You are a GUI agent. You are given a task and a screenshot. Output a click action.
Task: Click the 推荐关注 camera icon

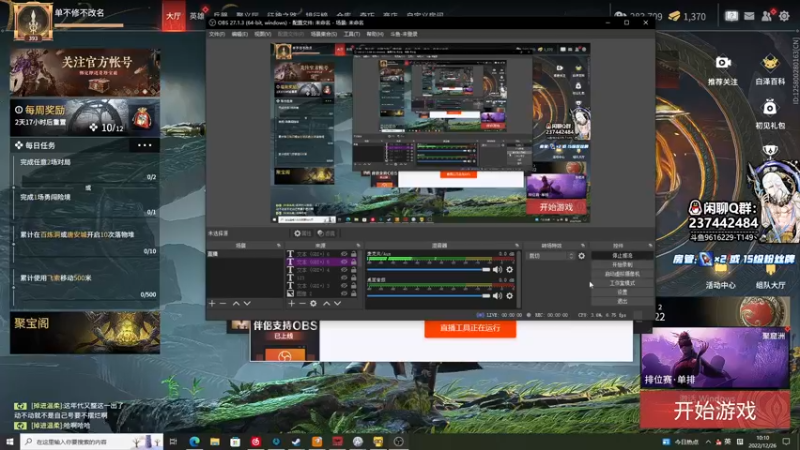(x=722, y=63)
